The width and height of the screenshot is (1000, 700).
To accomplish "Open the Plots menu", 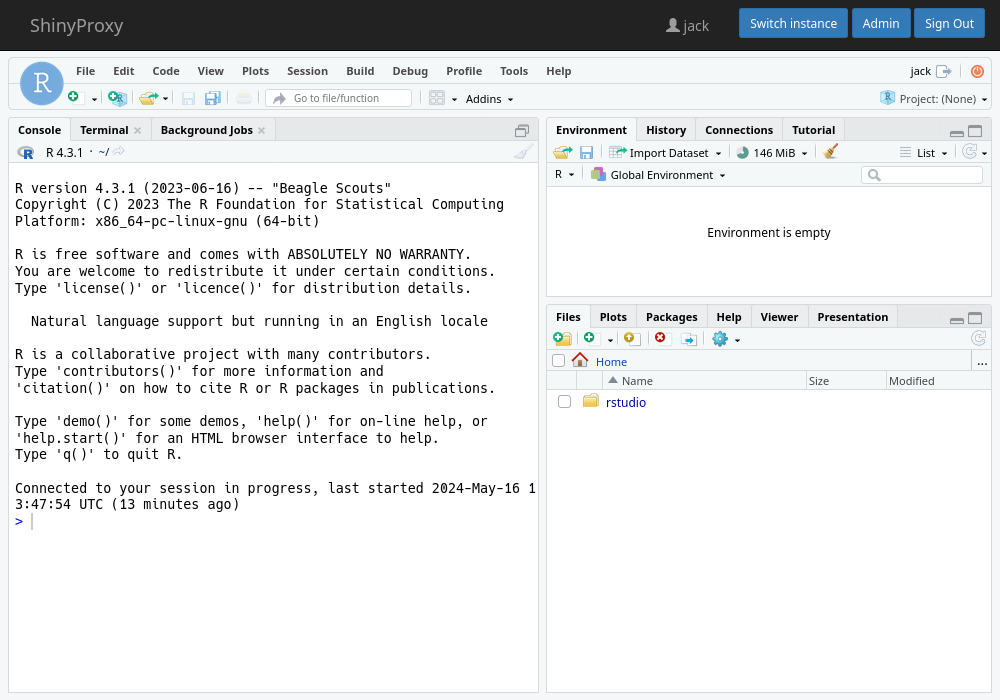I will pyautogui.click(x=255, y=71).
